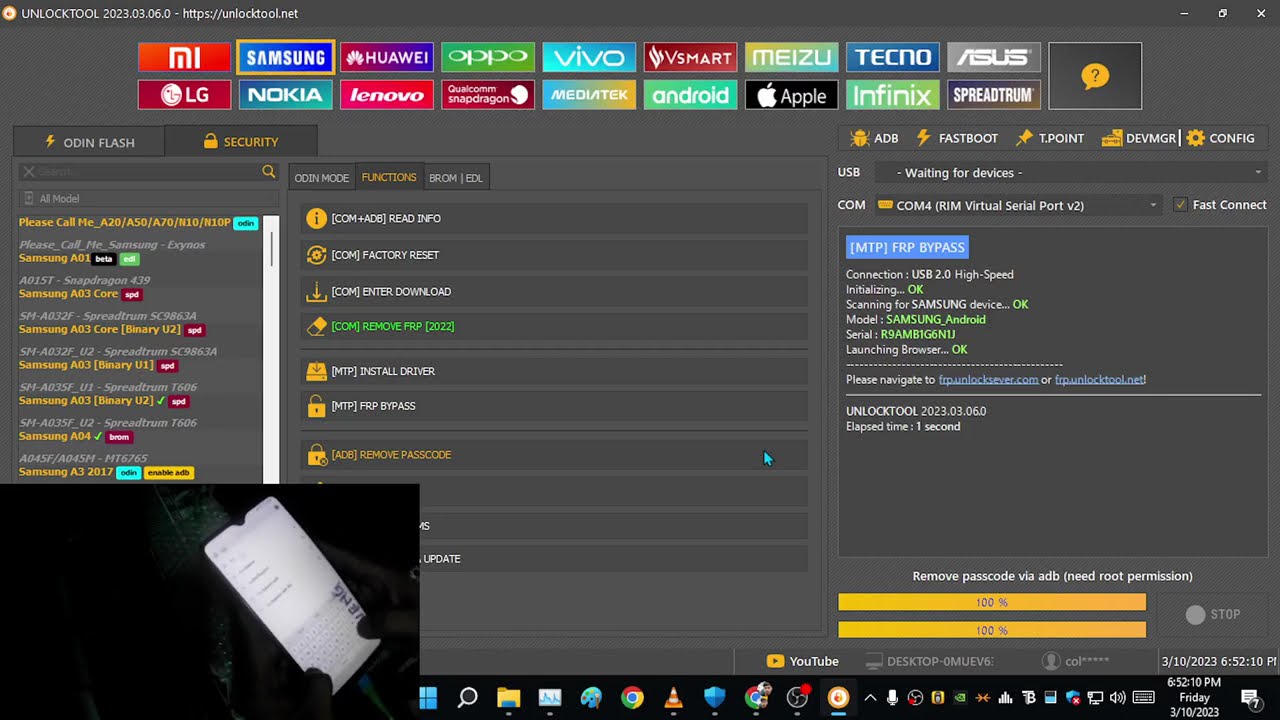
Task: Select the LG brand tile
Action: pyautogui.click(x=184, y=95)
